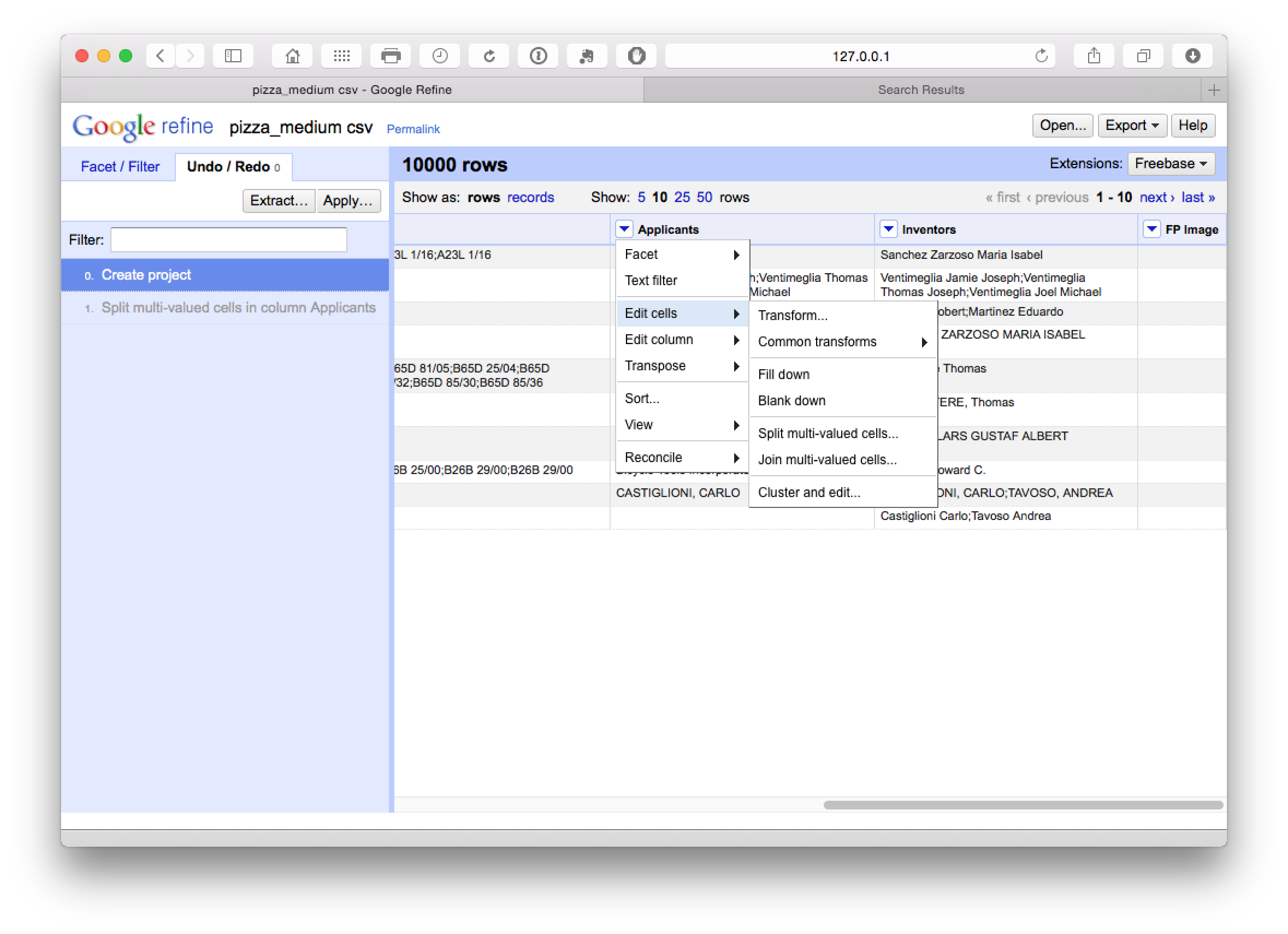Click the Permalink link
Viewport: 1288px width, 934px height.
tap(413, 129)
